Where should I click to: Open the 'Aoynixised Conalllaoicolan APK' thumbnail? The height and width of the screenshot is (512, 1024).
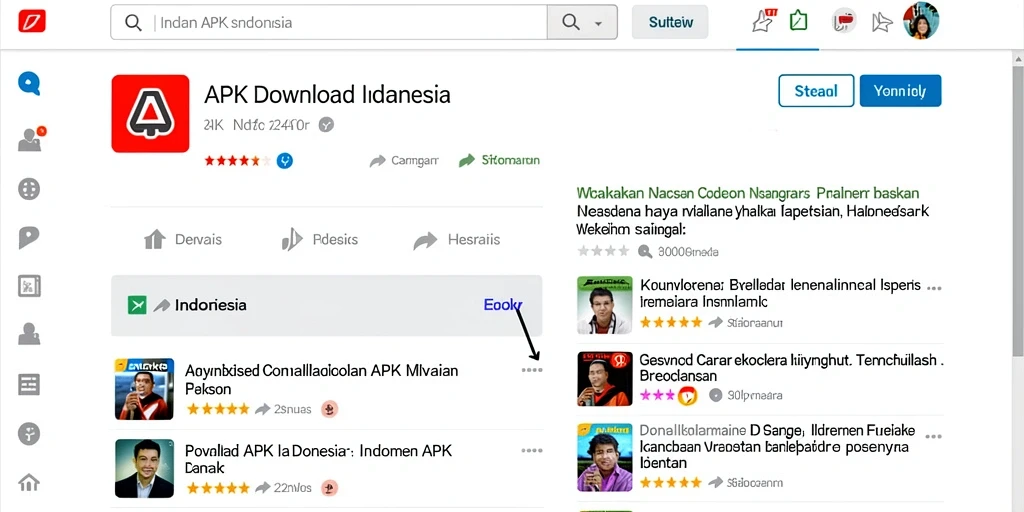click(x=144, y=389)
